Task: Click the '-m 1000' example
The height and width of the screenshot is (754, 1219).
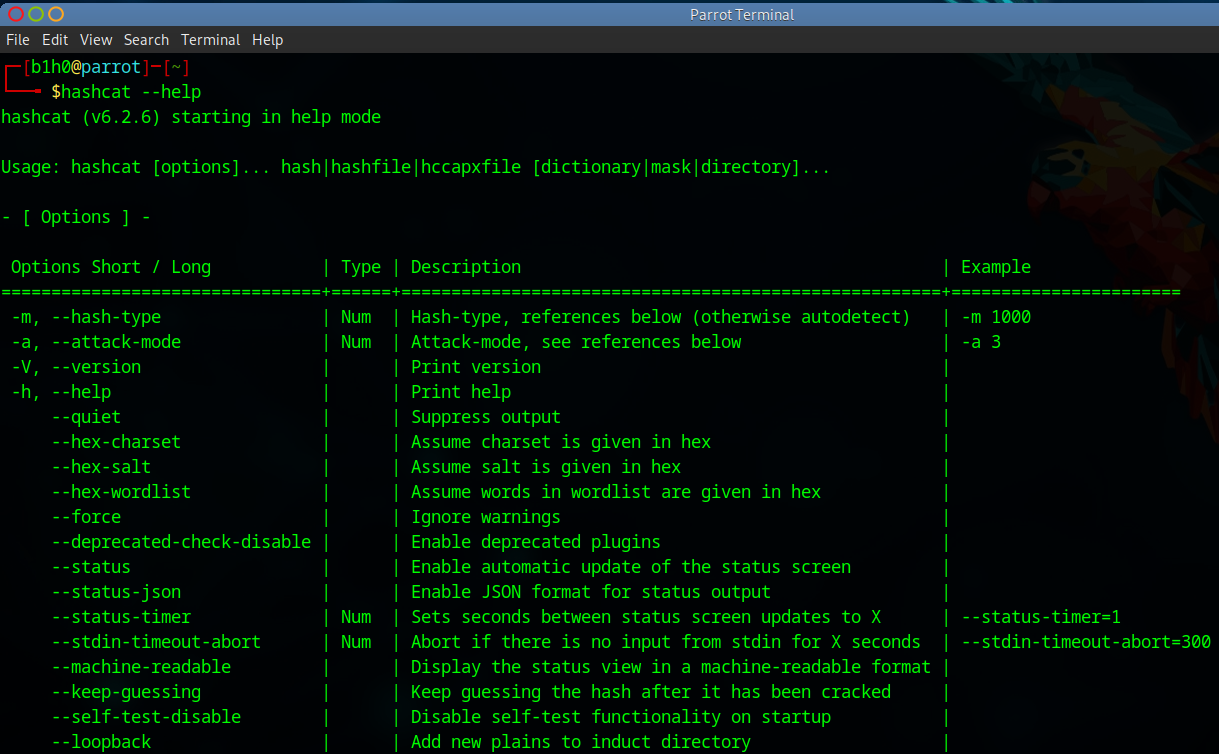Action: pyautogui.click(x=996, y=317)
